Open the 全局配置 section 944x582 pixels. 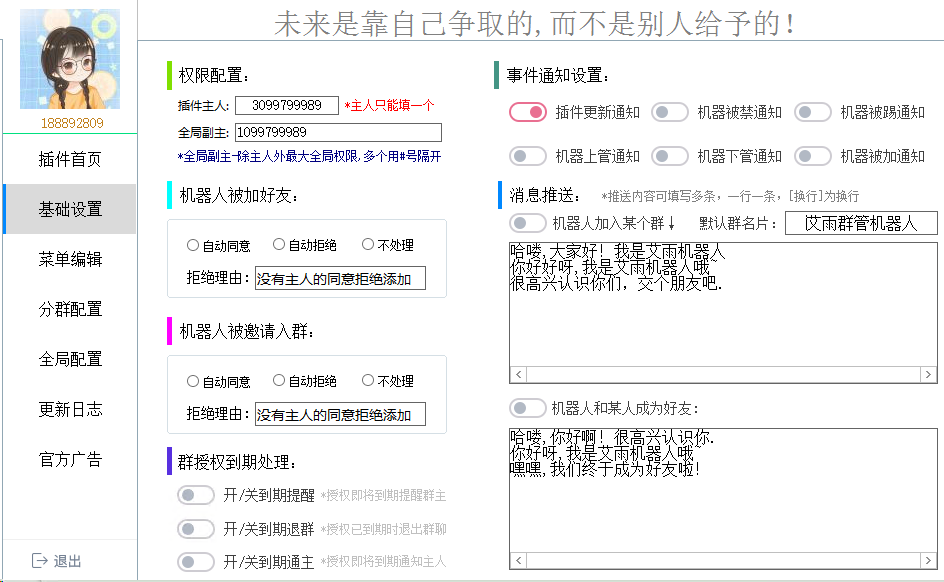coord(69,358)
